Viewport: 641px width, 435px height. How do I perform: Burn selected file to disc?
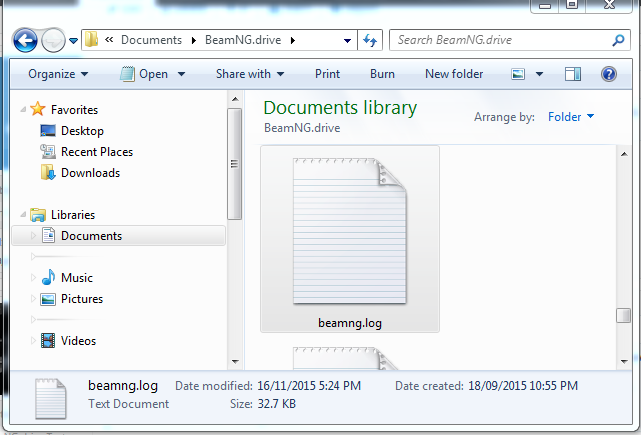[382, 74]
